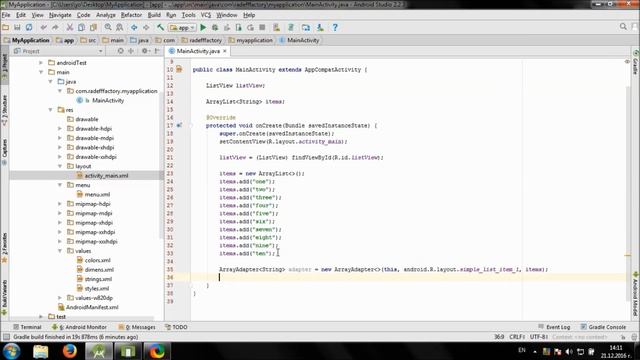Viewport: 640px width, 360px height.
Task: Click the Scroll from Source target icon
Action: click(120, 51)
